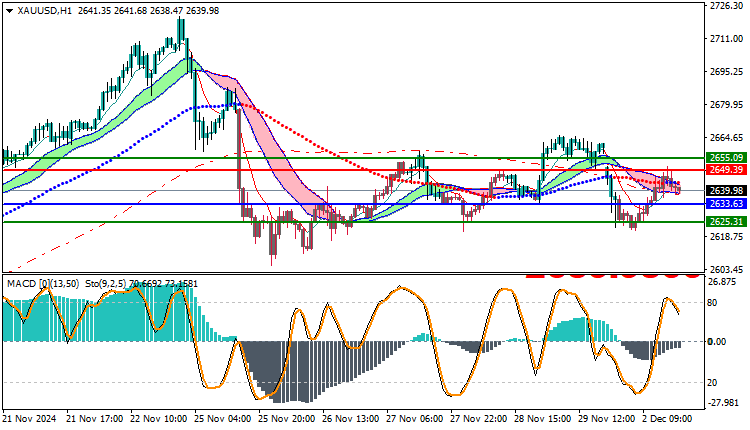Click the 21 Nov 17:00 time label
This screenshot has height=430, width=750.
[94, 419]
